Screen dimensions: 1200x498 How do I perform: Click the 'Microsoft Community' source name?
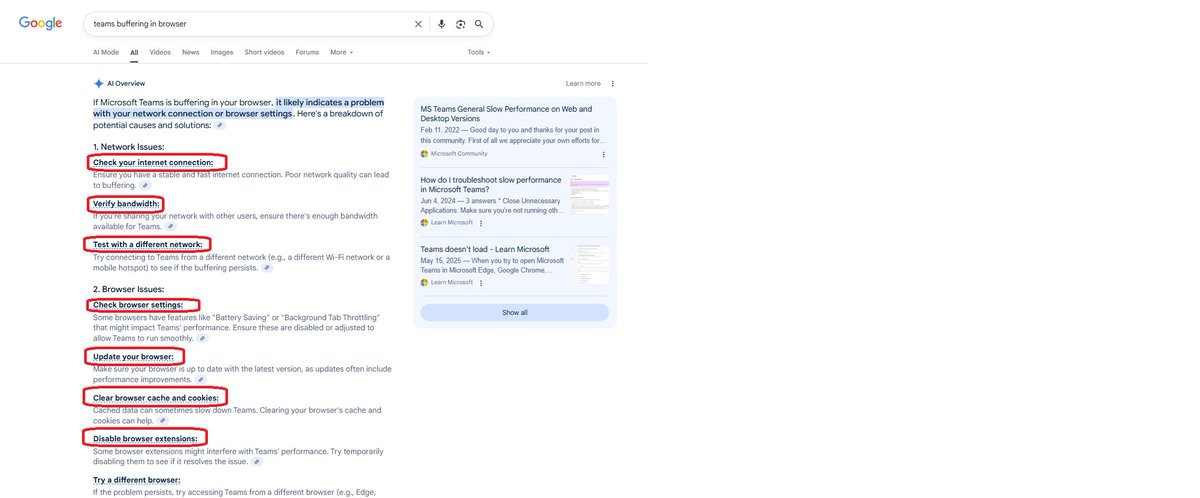(461, 154)
